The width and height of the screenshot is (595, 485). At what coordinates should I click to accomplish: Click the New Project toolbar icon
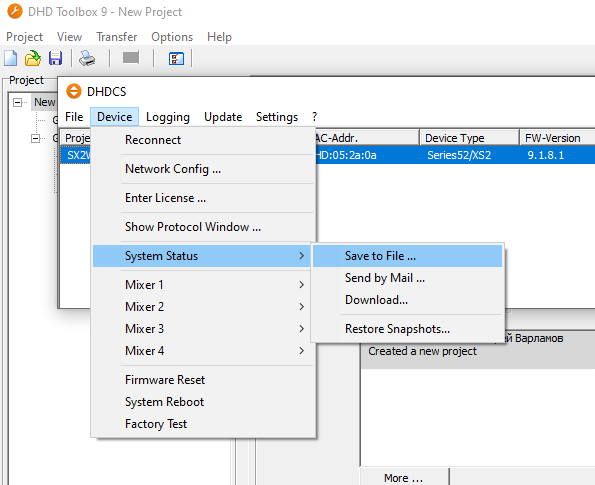click(11, 58)
